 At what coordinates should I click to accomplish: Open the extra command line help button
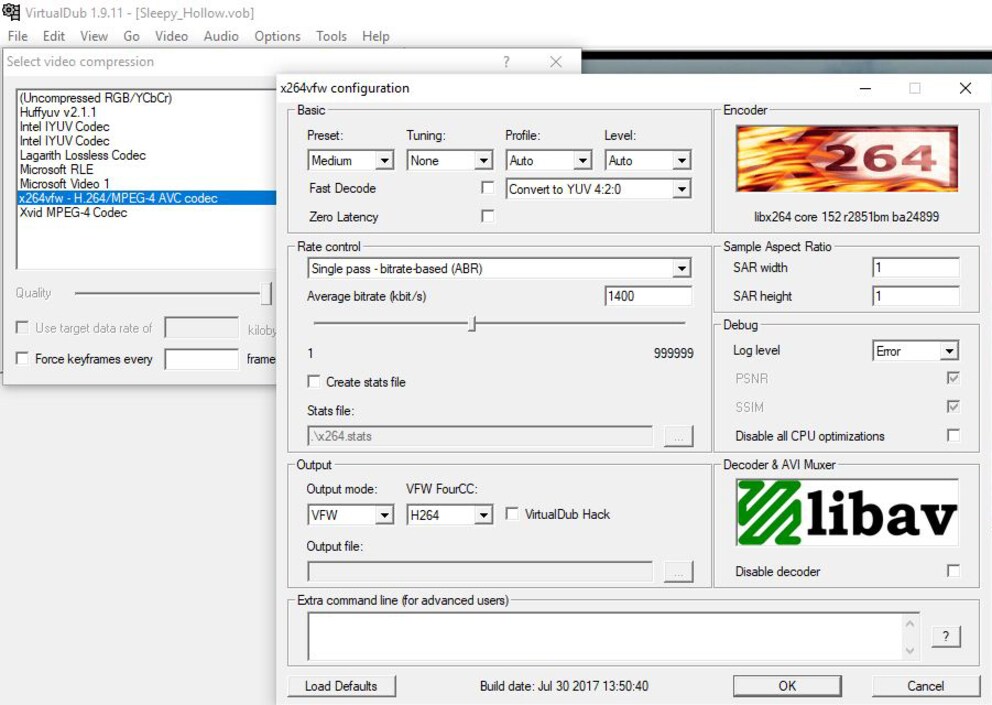(x=946, y=636)
